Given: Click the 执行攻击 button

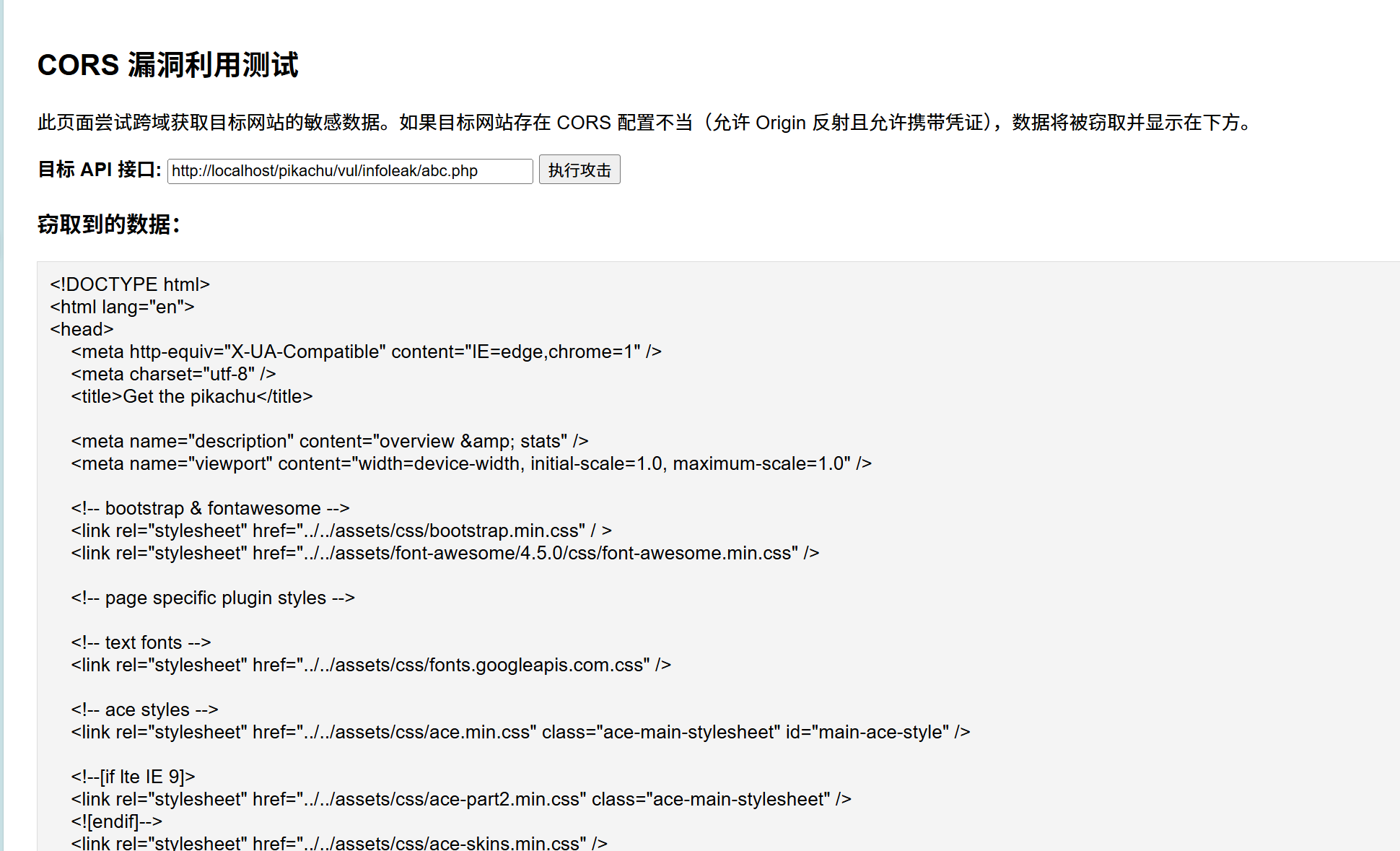Looking at the screenshot, I should click(579, 170).
